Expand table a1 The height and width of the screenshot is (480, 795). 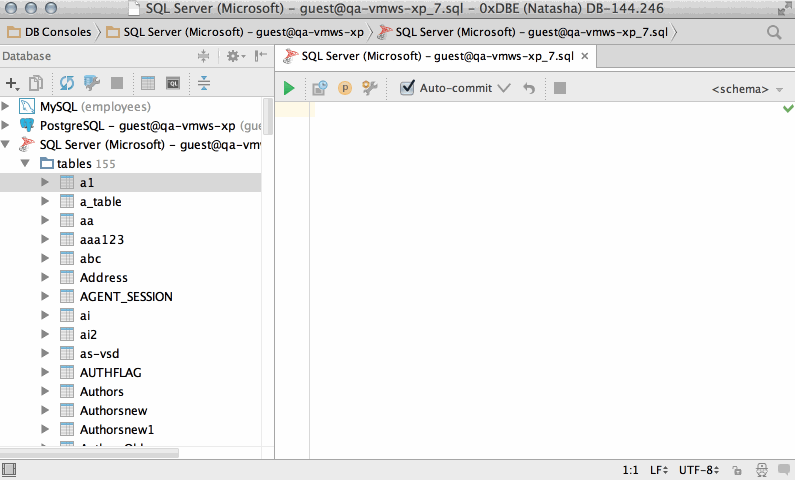45,182
